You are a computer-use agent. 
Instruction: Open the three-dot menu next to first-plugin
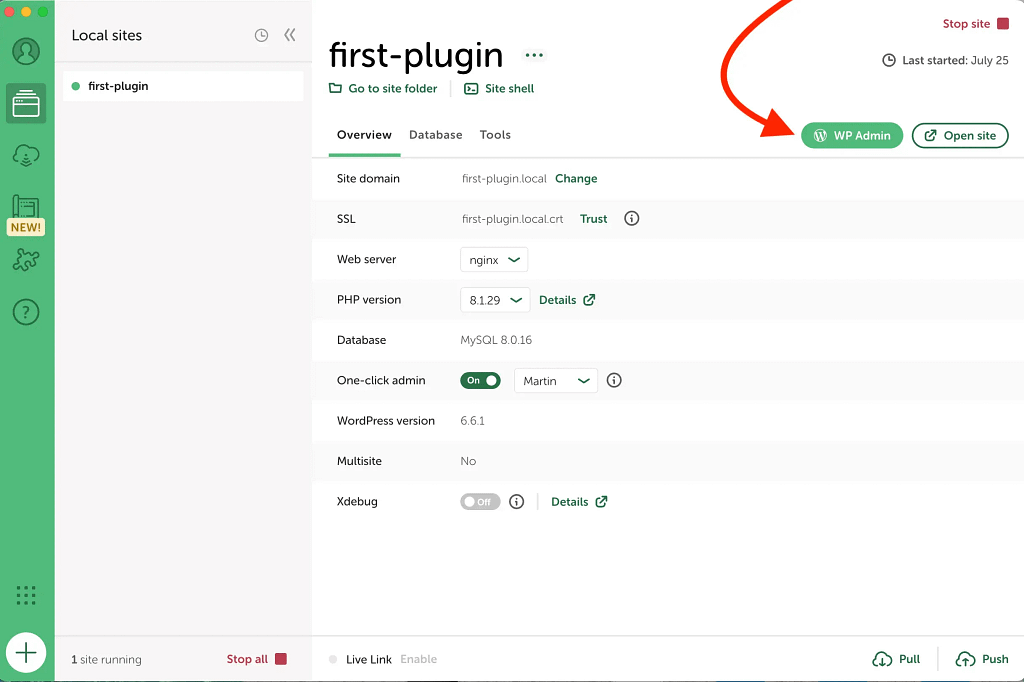(x=534, y=55)
